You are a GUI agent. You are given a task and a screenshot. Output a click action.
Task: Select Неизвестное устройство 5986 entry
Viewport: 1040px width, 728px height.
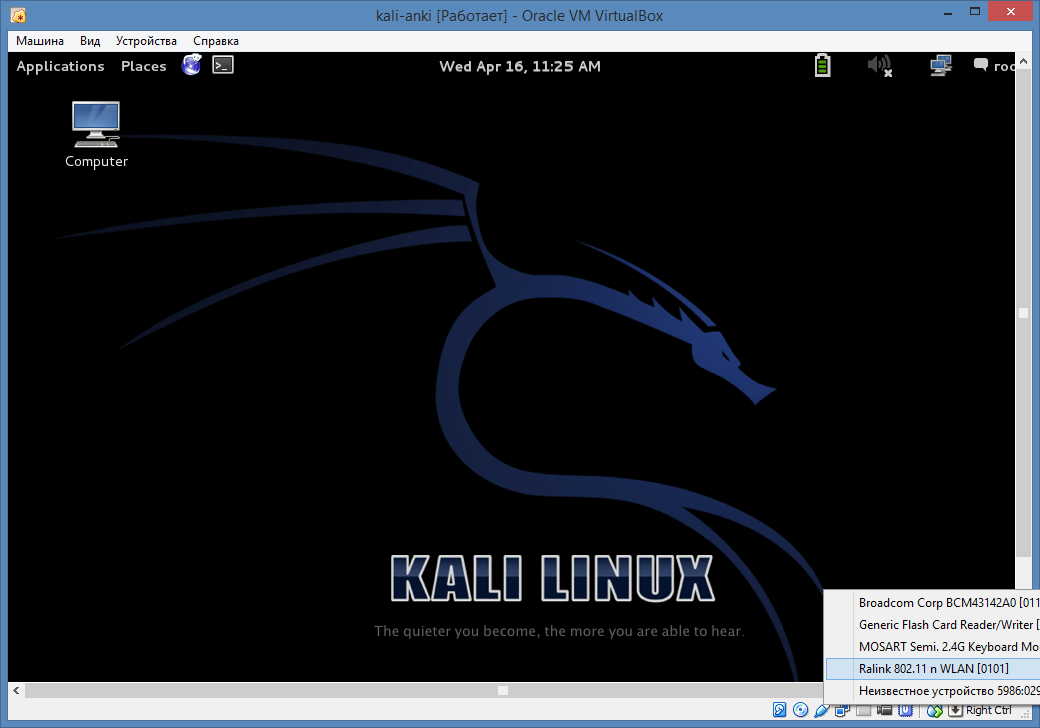(933, 690)
